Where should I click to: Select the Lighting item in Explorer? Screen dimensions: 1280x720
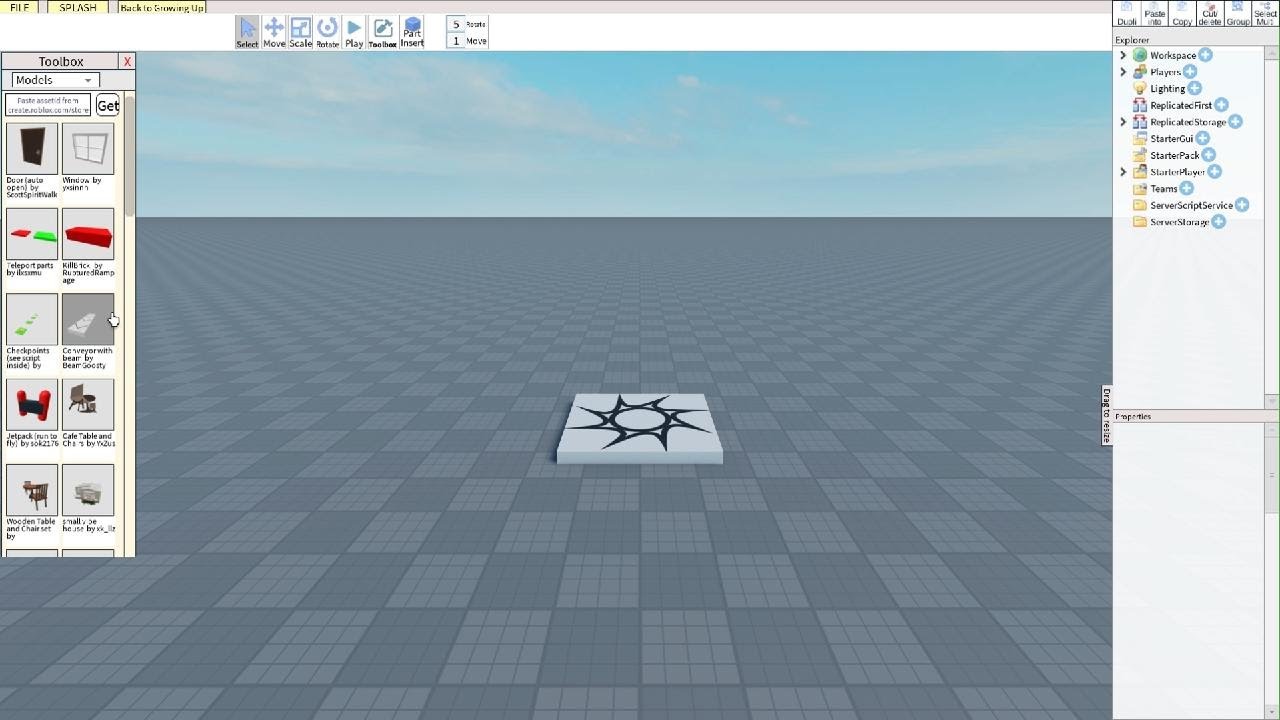pos(1167,88)
